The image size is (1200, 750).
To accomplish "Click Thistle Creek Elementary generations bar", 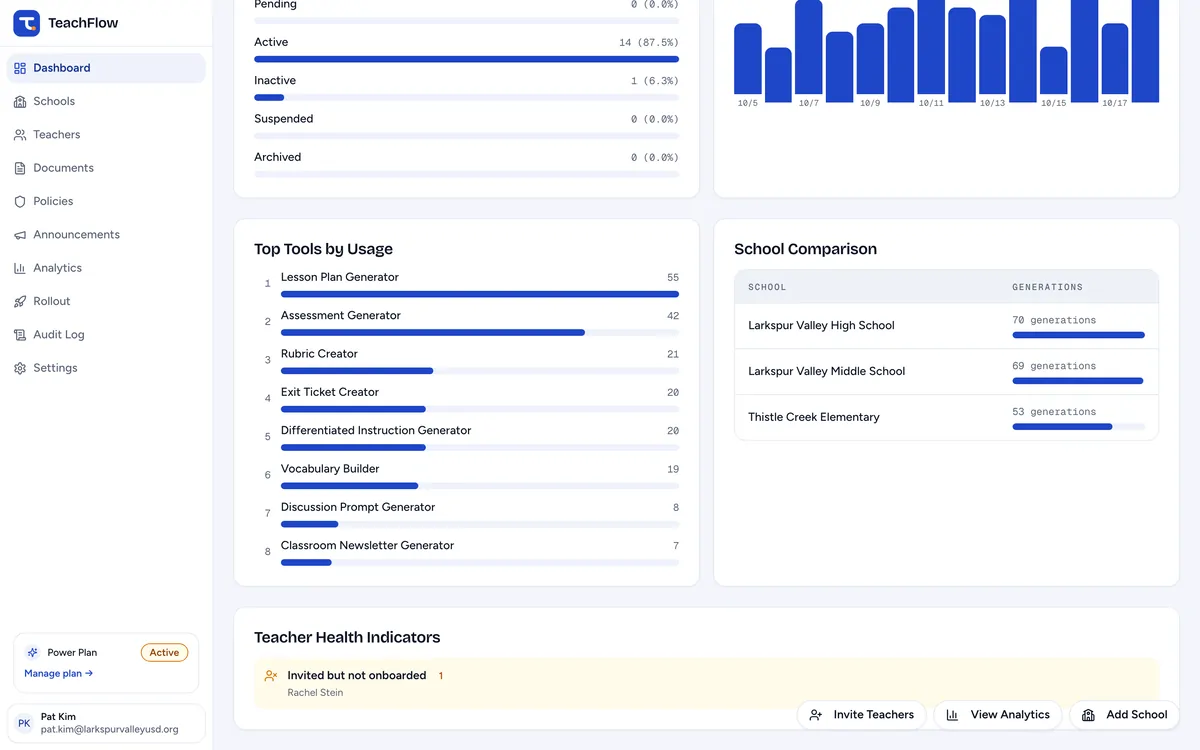I will tap(1078, 427).
